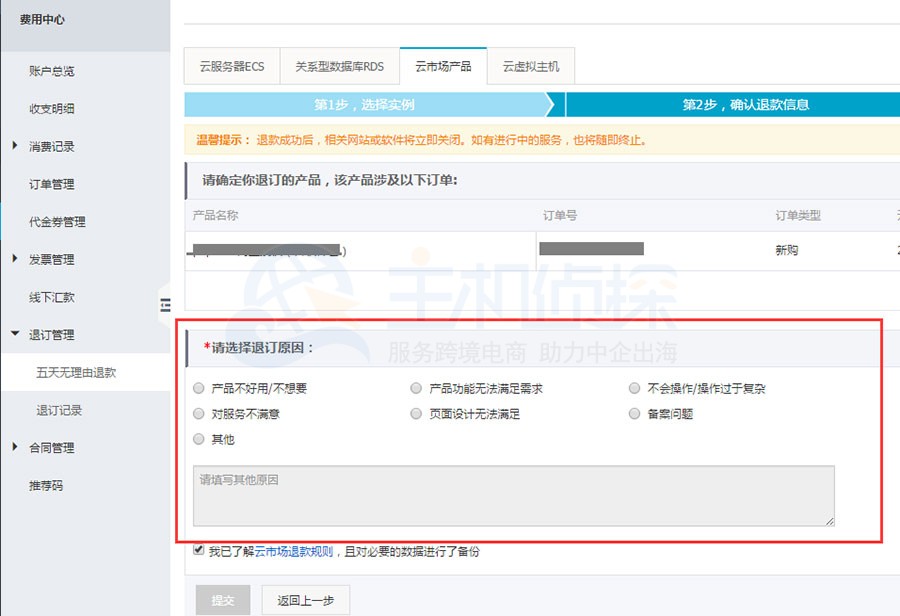The image size is (900, 616).
Task: Collapse the 退订管理 section
Action: tap(45, 334)
